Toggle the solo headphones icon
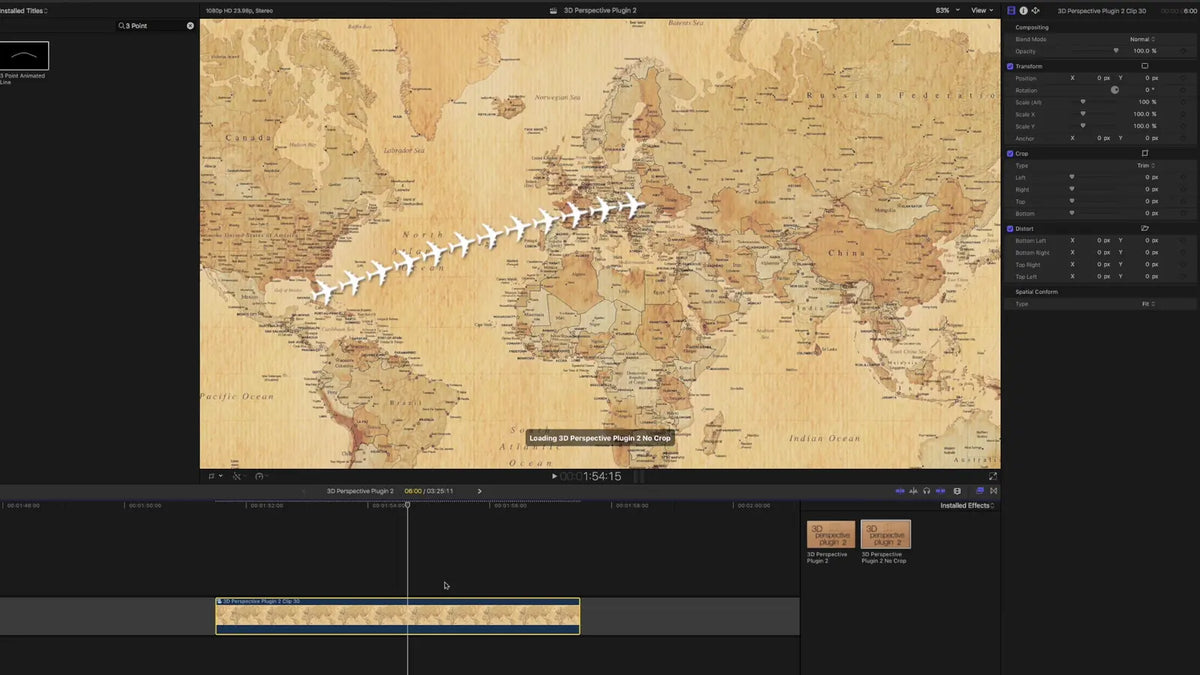 click(927, 491)
